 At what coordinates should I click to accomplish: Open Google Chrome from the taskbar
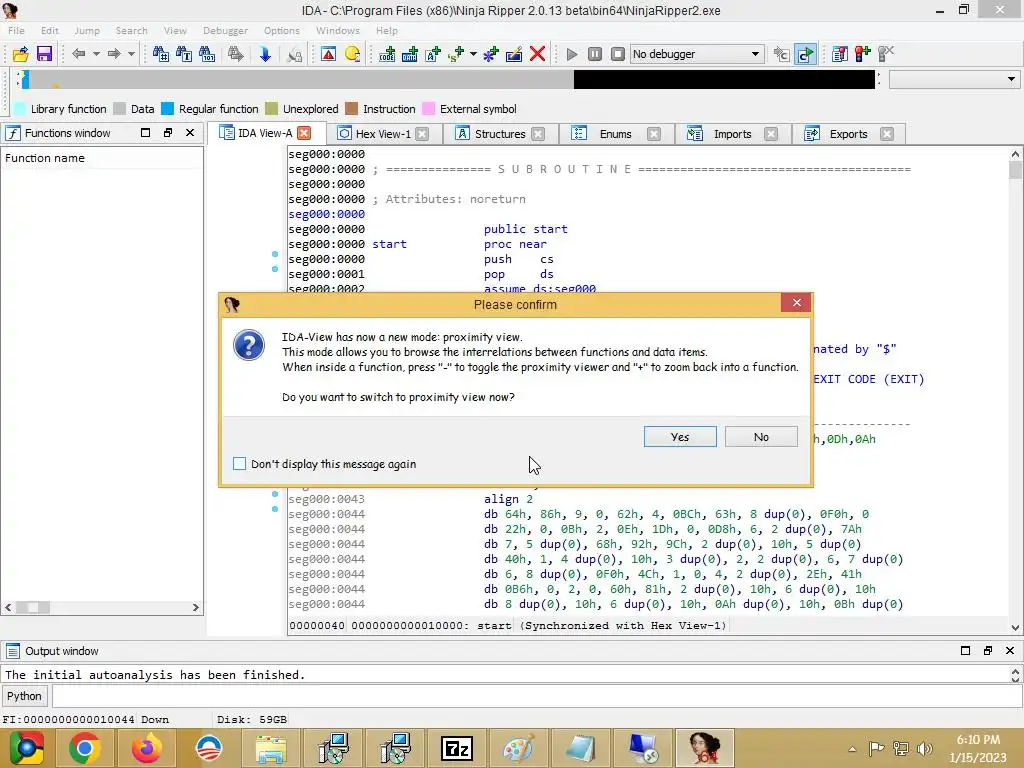tap(85, 748)
